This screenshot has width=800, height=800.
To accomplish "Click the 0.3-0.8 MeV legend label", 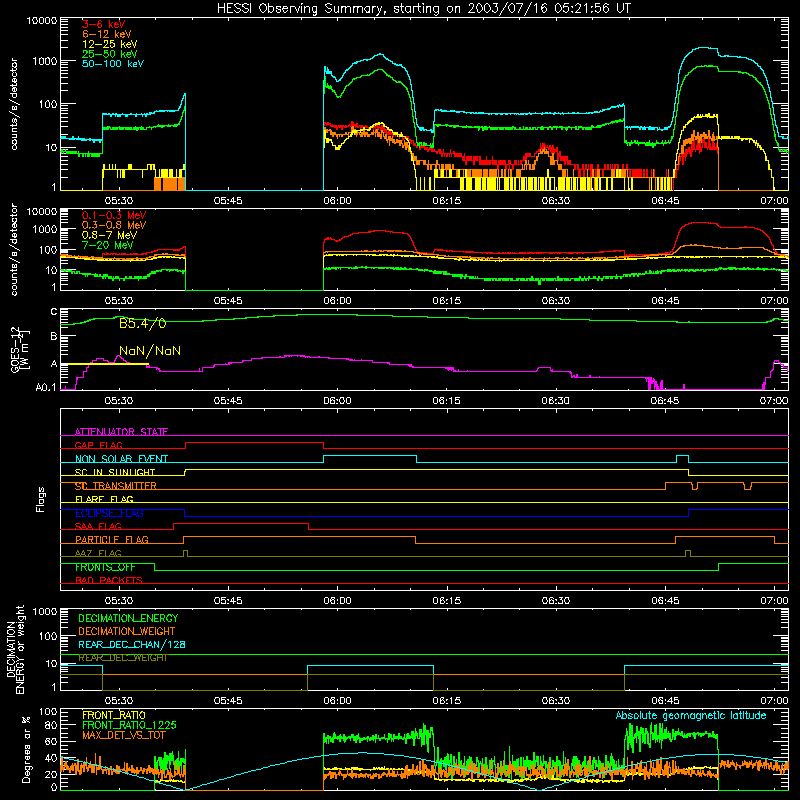I will point(114,225).
